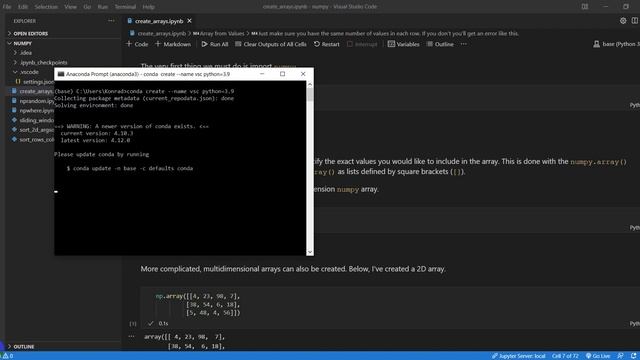Image resolution: width=640 pixels, height=360 pixels.
Task: Click Jupyter Server: local status item
Action: [518, 356]
